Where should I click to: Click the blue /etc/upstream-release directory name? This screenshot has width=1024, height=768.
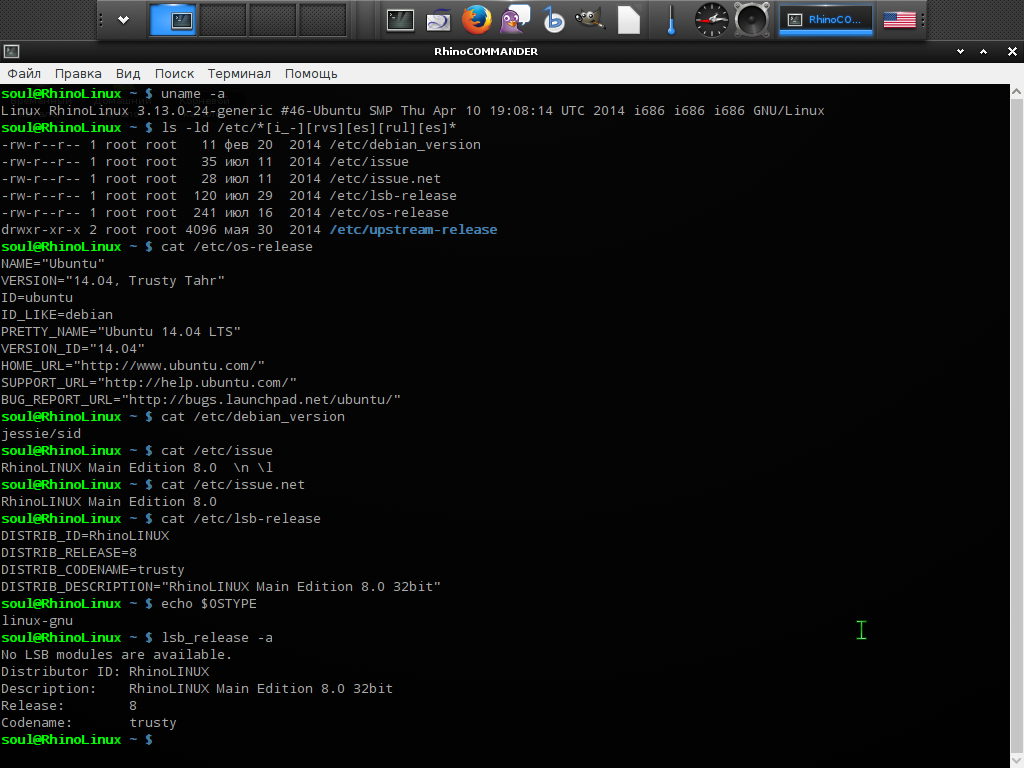413,229
